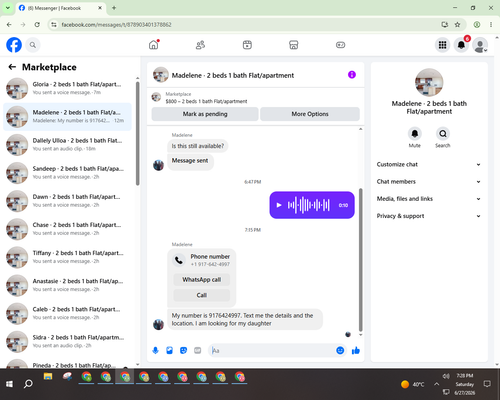Open Windows taskbar search
500x400 pixels.
point(28,384)
